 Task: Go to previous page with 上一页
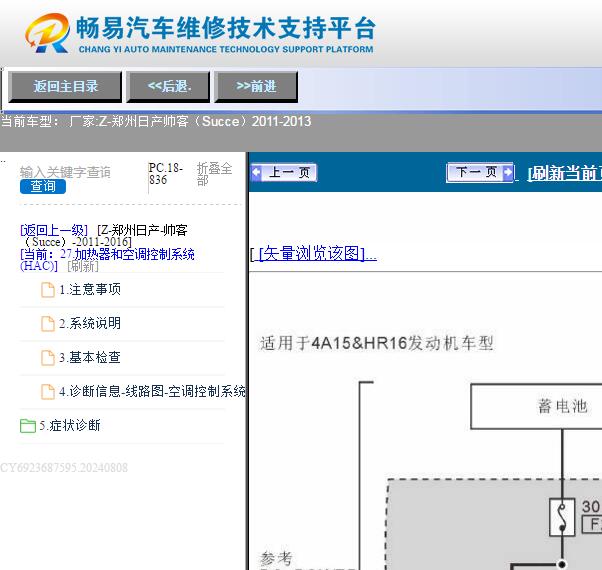[x=284, y=173]
